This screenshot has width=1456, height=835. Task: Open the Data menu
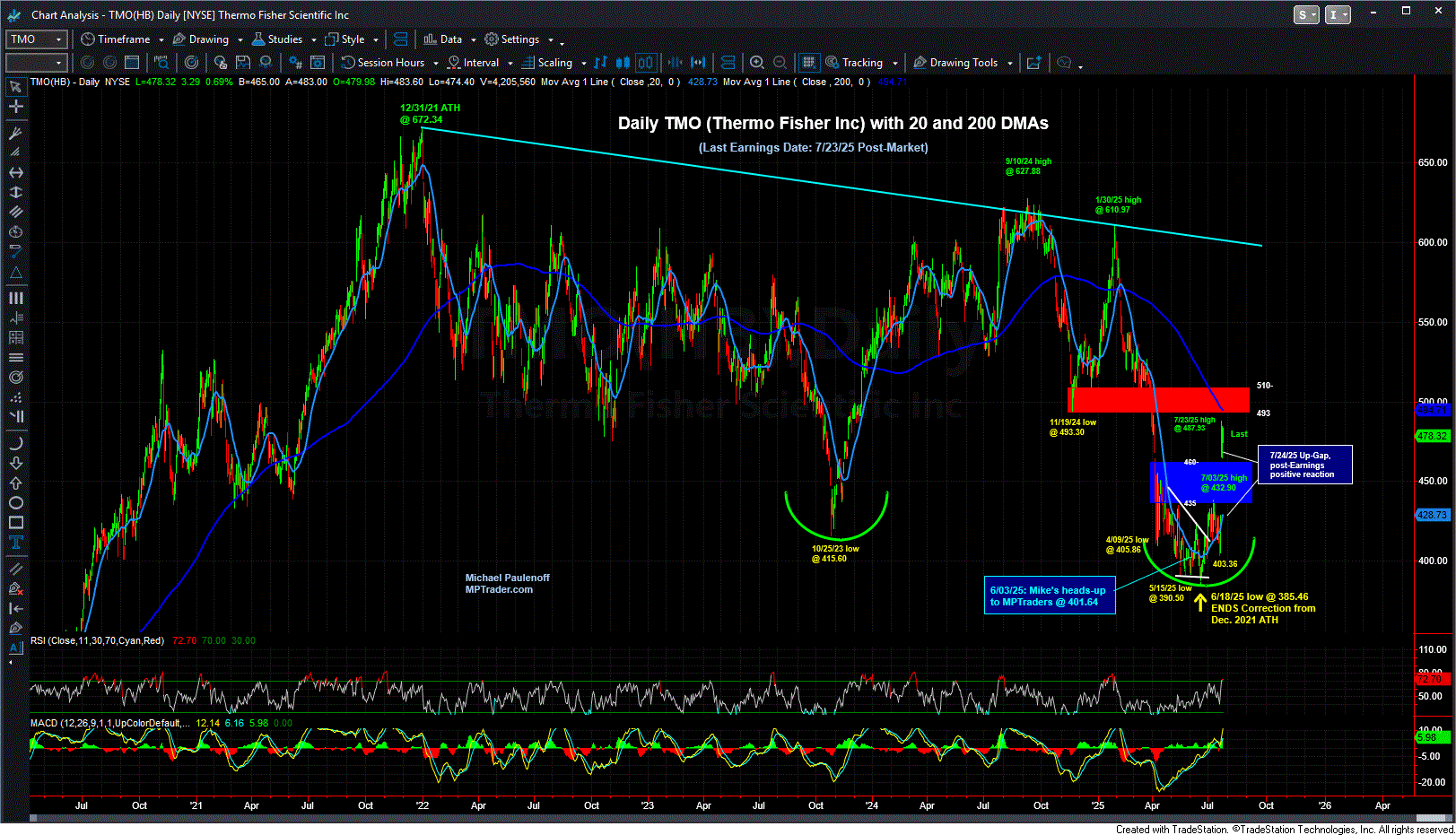coord(443,39)
